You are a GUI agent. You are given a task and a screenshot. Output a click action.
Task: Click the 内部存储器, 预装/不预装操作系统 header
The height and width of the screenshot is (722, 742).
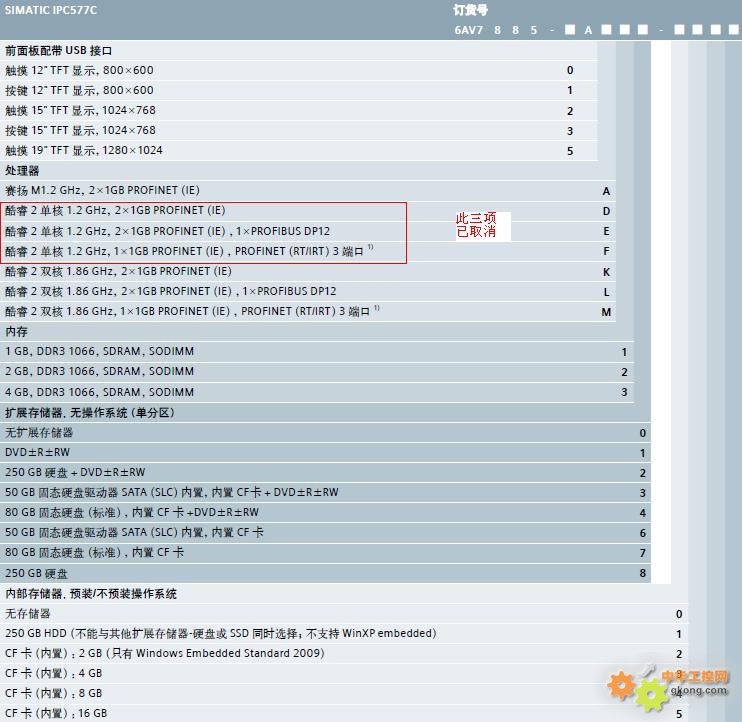91,593
